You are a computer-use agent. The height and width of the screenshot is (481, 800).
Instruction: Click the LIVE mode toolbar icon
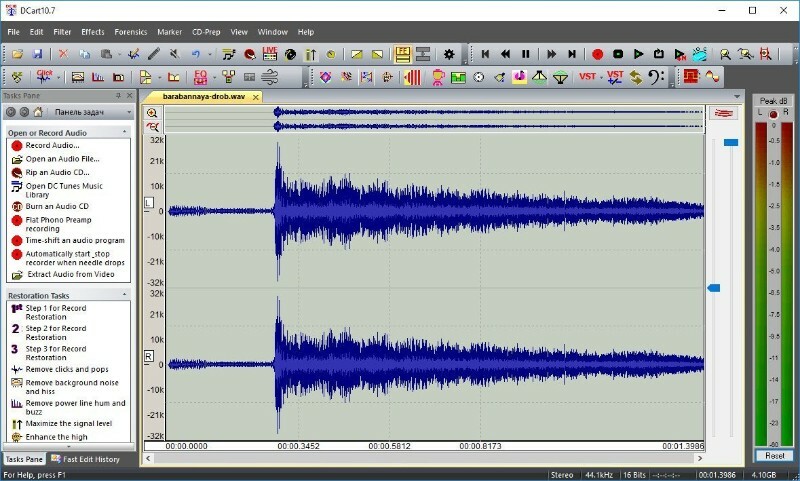[x=270, y=54]
